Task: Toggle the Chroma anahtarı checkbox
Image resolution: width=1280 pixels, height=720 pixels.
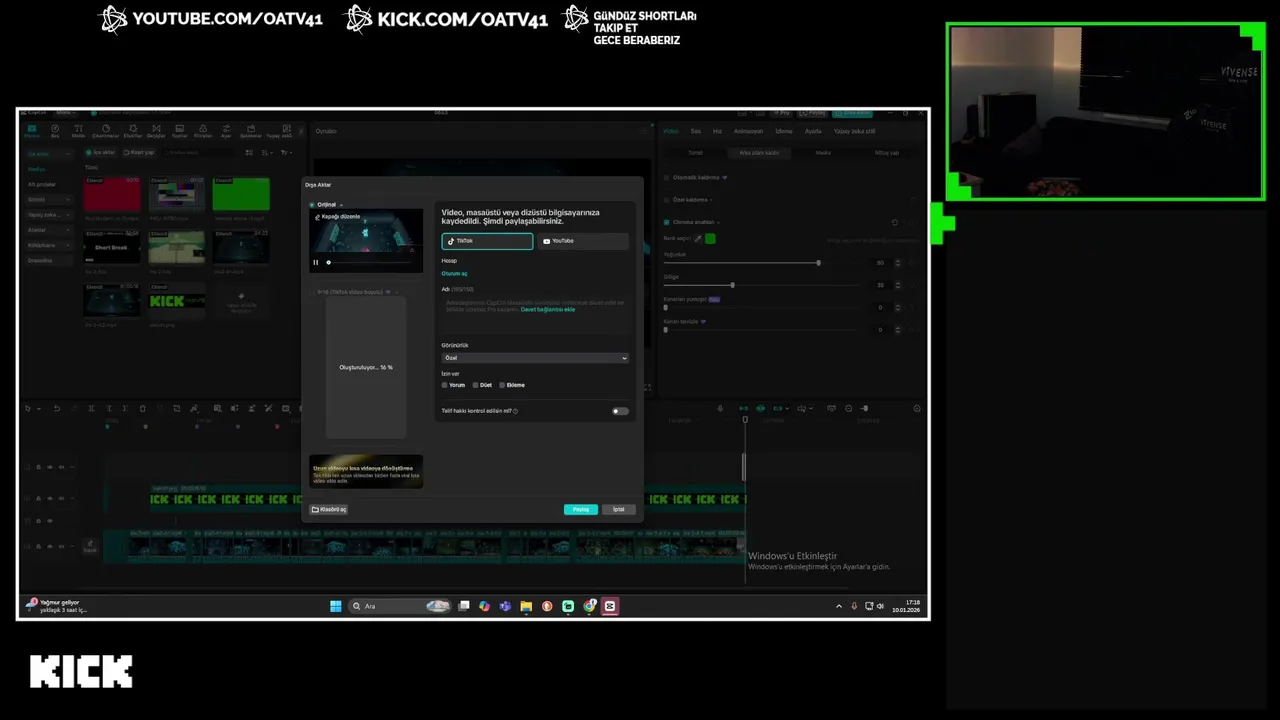Action: pyautogui.click(x=666, y=222)
